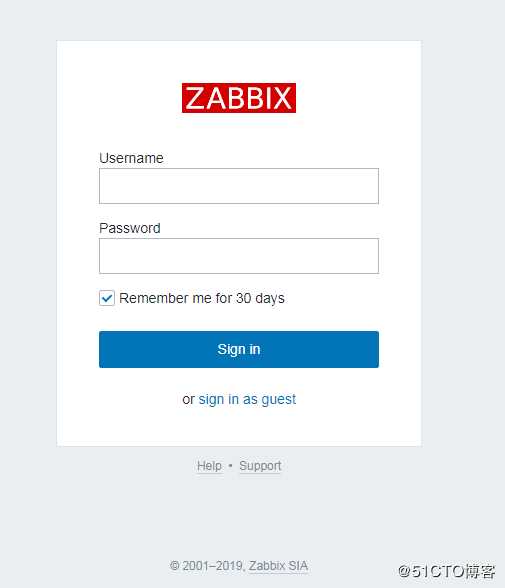Focus the Username input field
The image size is (505, 588).
click(x=239, y=186)
